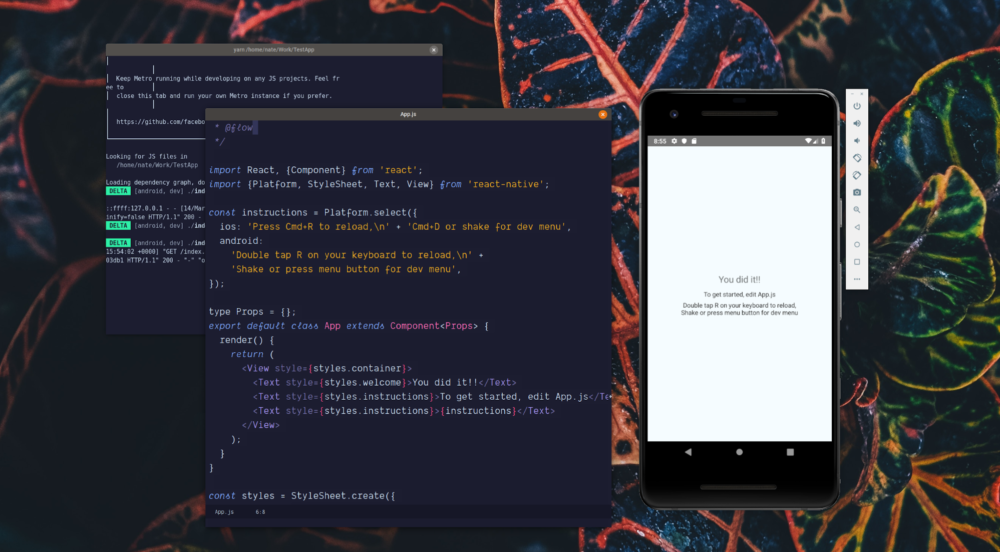Rotate emulator right with lower rotate icon
This screenshot has width=1000, height=552.
[857, 175]
